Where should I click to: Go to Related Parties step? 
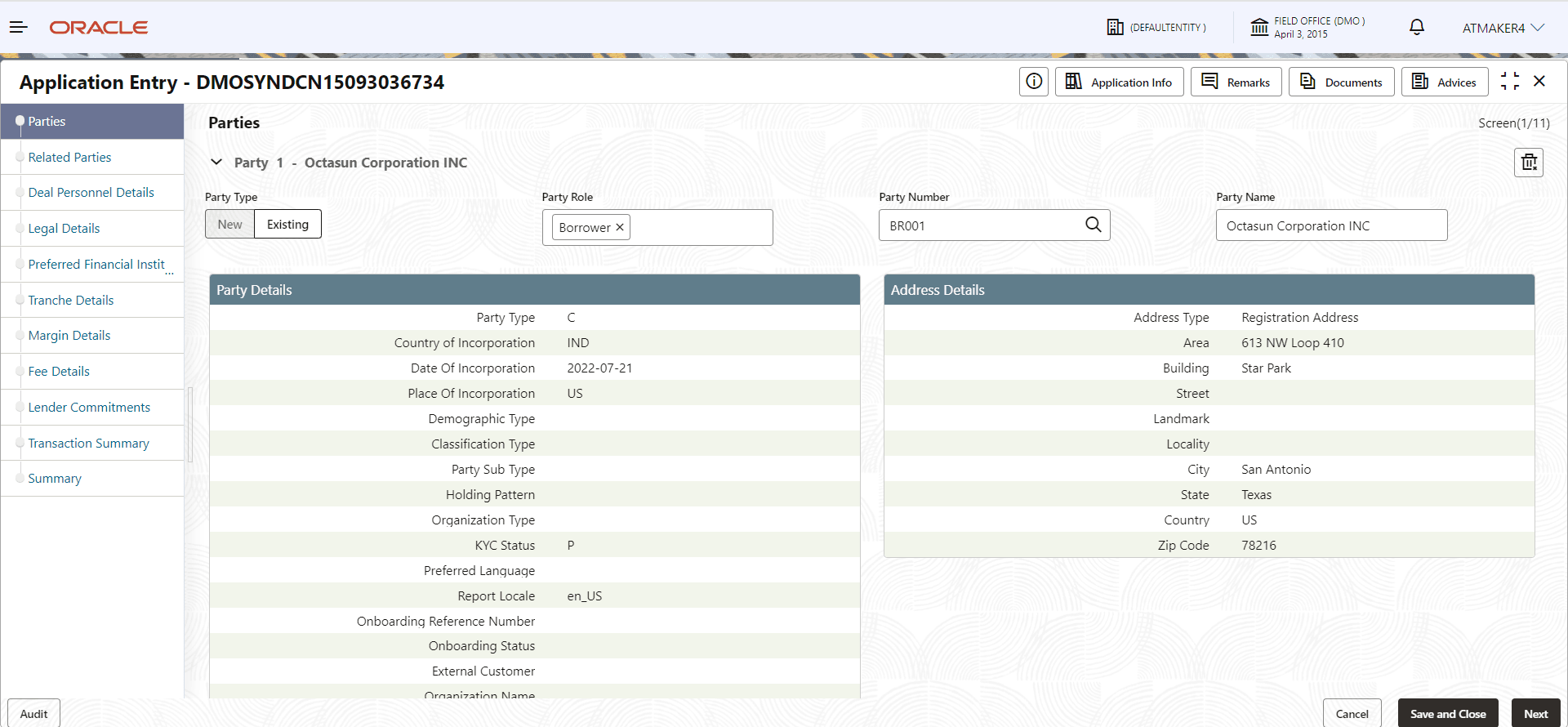tap(92, 157)
